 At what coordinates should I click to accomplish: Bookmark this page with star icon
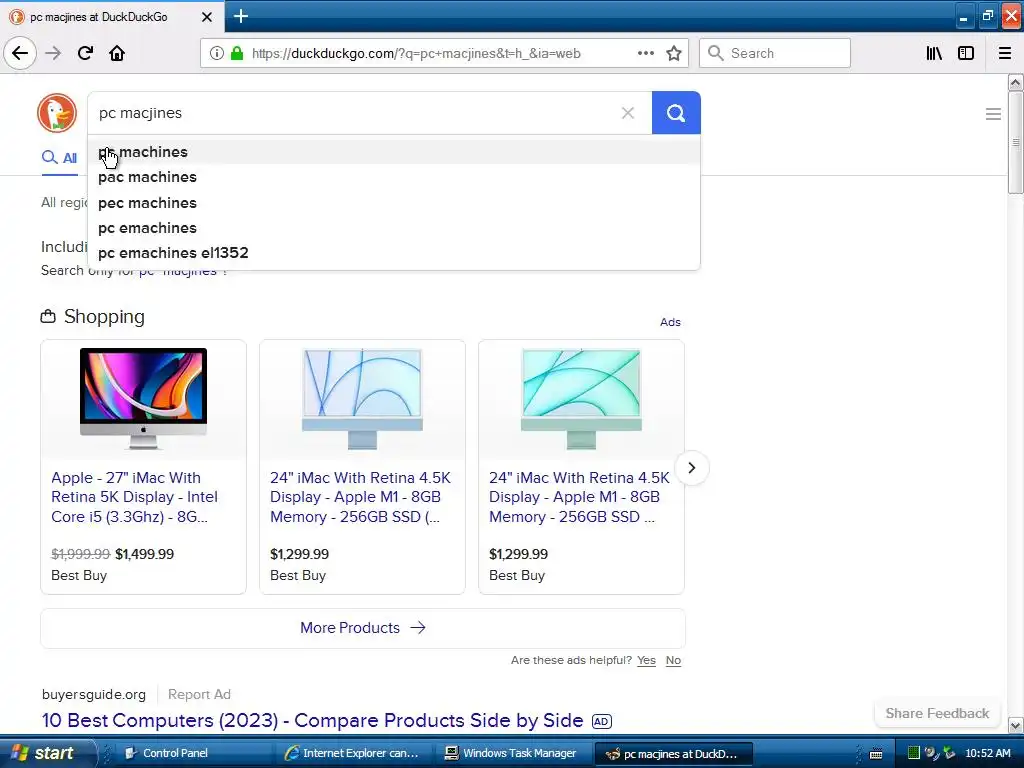(674, 54)
